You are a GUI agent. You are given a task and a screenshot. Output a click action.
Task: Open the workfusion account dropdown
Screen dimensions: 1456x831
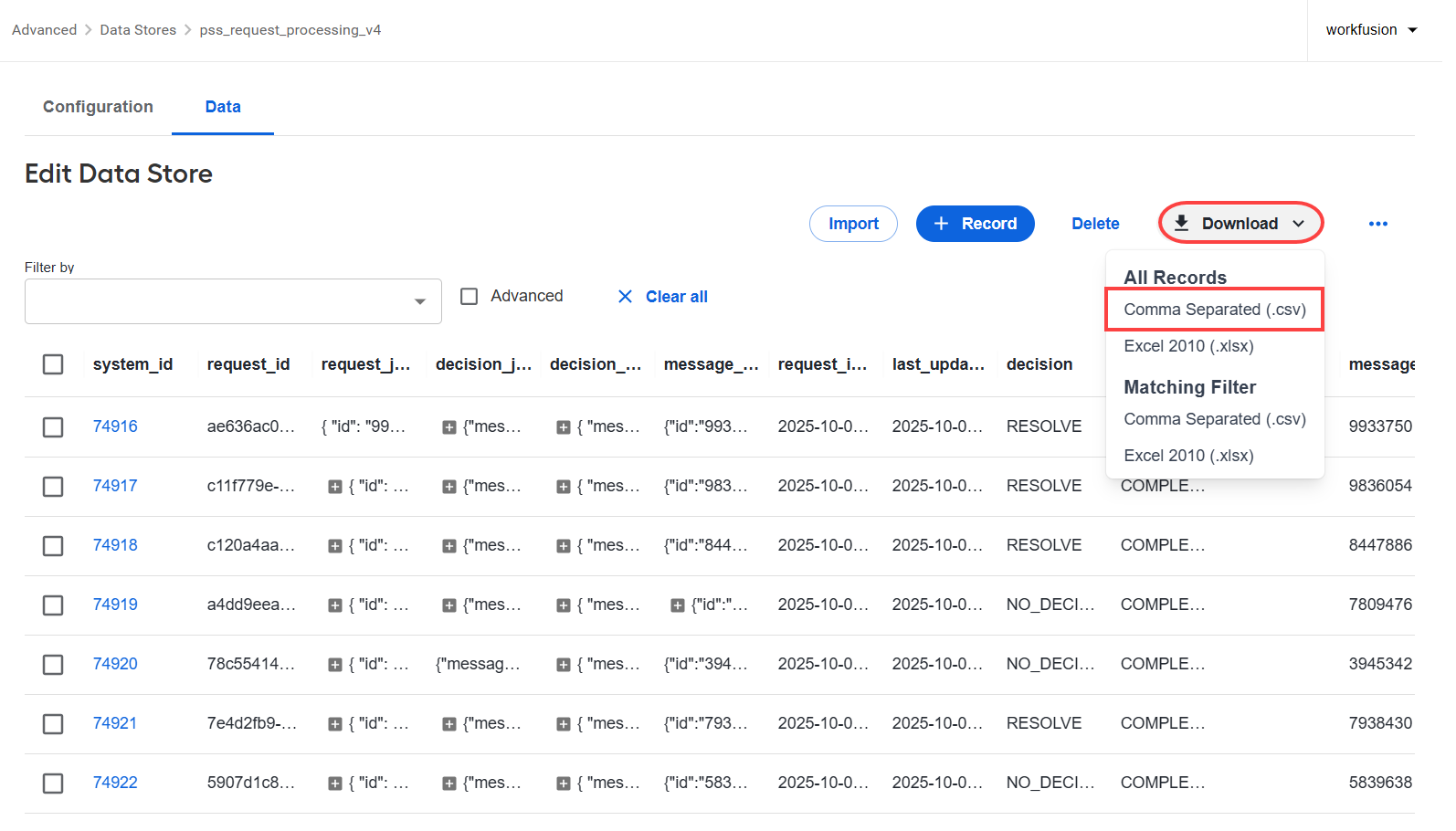[x=1371, y=30]
